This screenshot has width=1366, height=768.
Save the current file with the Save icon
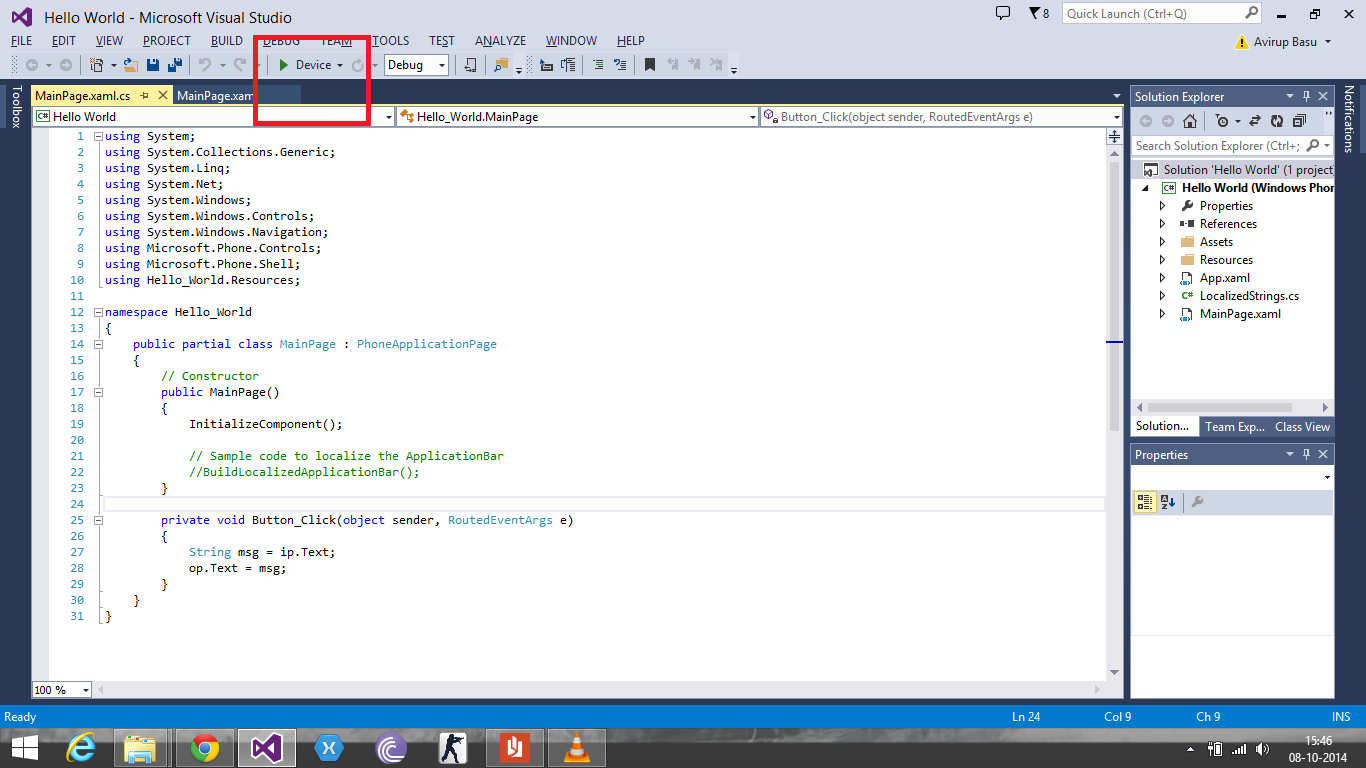[153, 65]
